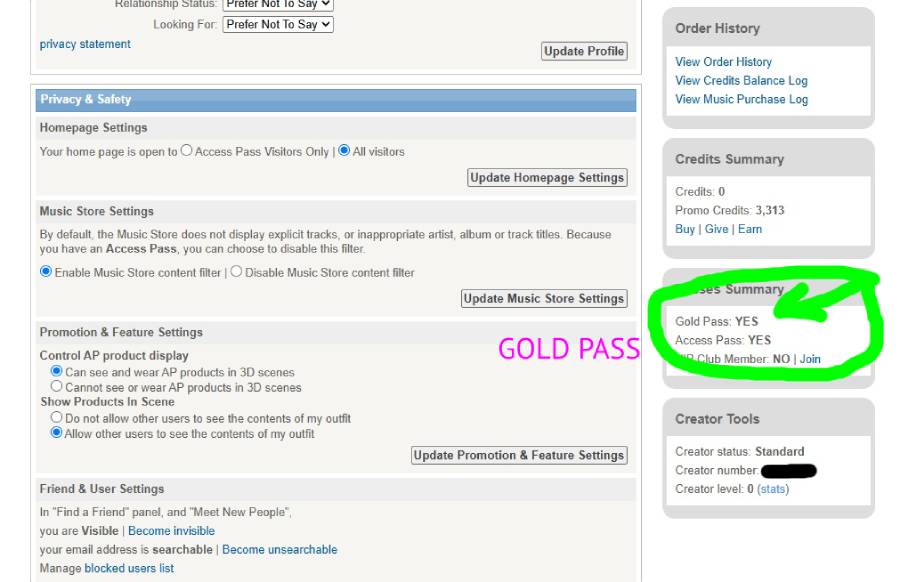Click the Become invisible link
The image size is (900, 582).
pyautogui.click(x=171, y=531)
